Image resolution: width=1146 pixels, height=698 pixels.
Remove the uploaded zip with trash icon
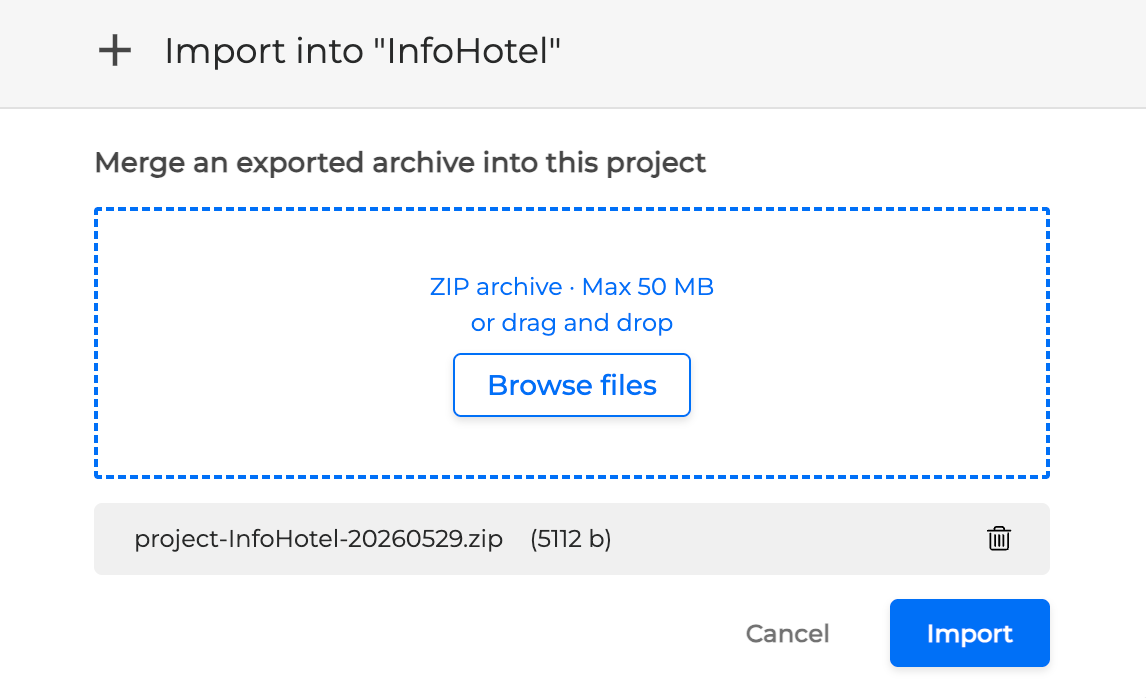[x=998, y=539]
